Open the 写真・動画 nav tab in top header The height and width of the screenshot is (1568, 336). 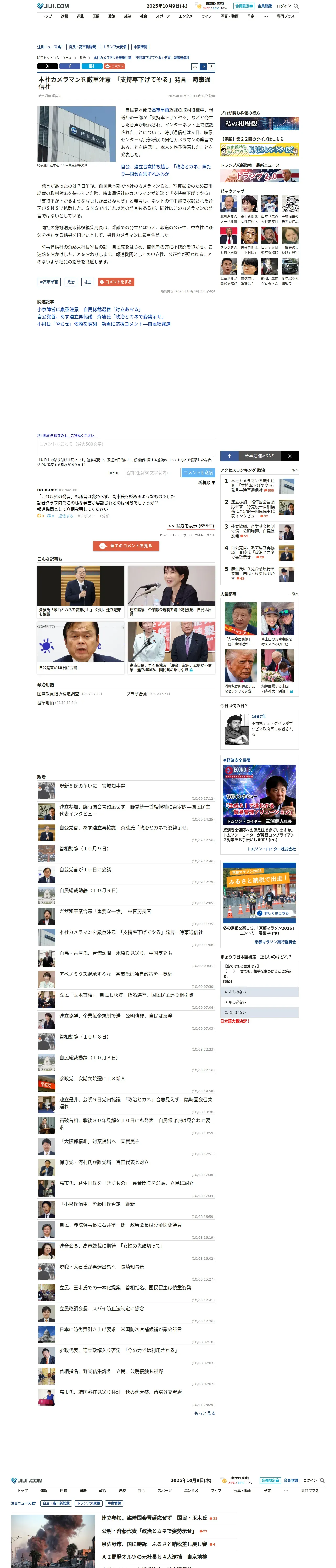coord(229,16)
